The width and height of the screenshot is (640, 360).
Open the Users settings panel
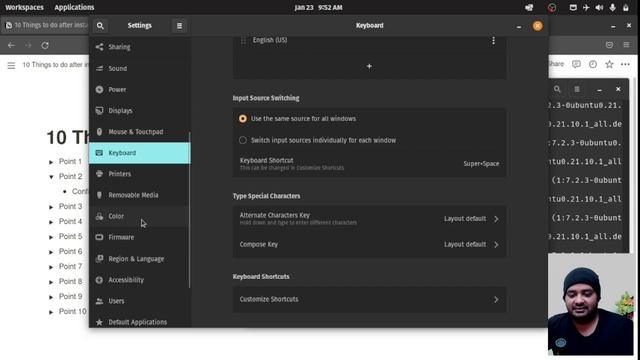[x=139, y=301]
